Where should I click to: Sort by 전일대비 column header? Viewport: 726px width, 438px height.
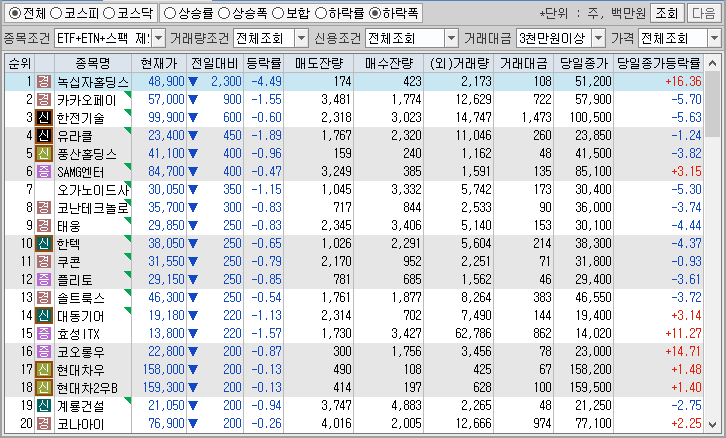(x=215, y=63)
